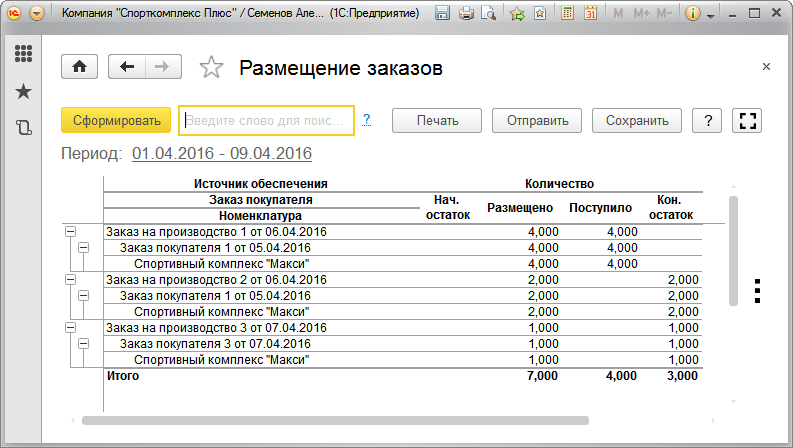Close the Размещение заказов tab
The width and height of the screenshot is (793, 448).
click(766, 67)
